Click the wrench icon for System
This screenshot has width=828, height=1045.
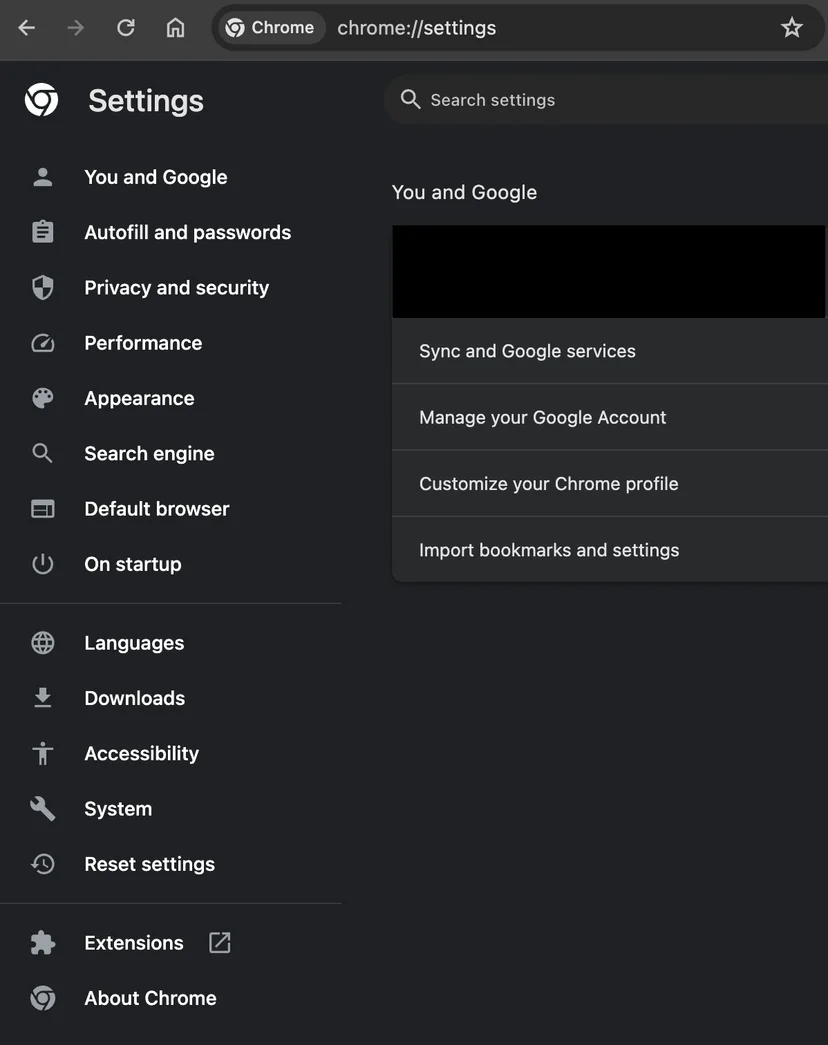click(x=43, y=808)
